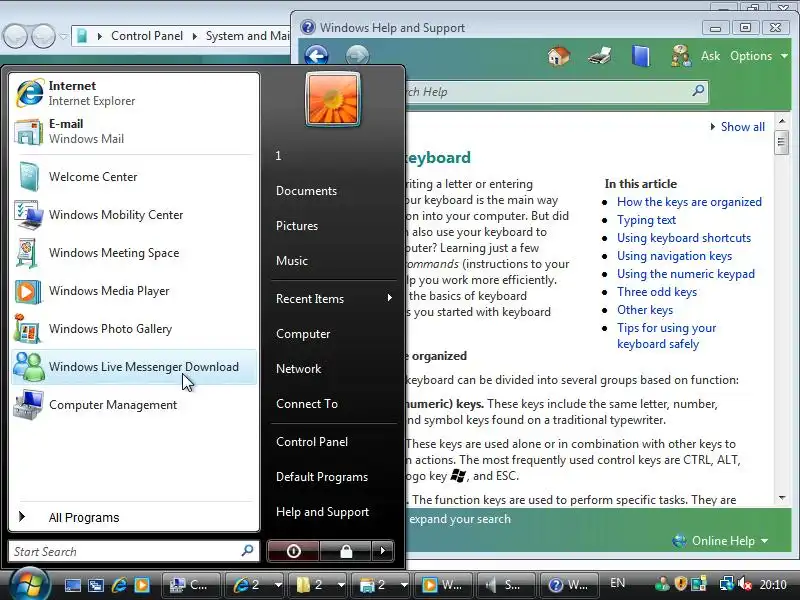Browse Help with the blue book icon
Image resolution: width=800 pixels, height=600 pixels.
click(641, 56)
